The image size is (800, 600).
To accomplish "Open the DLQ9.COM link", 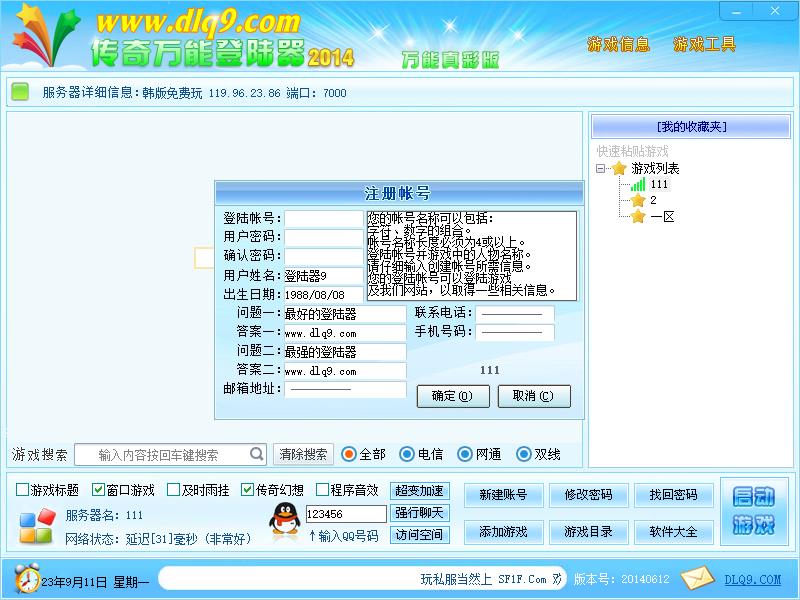I will pyautogui.click(x=753, y=580).
